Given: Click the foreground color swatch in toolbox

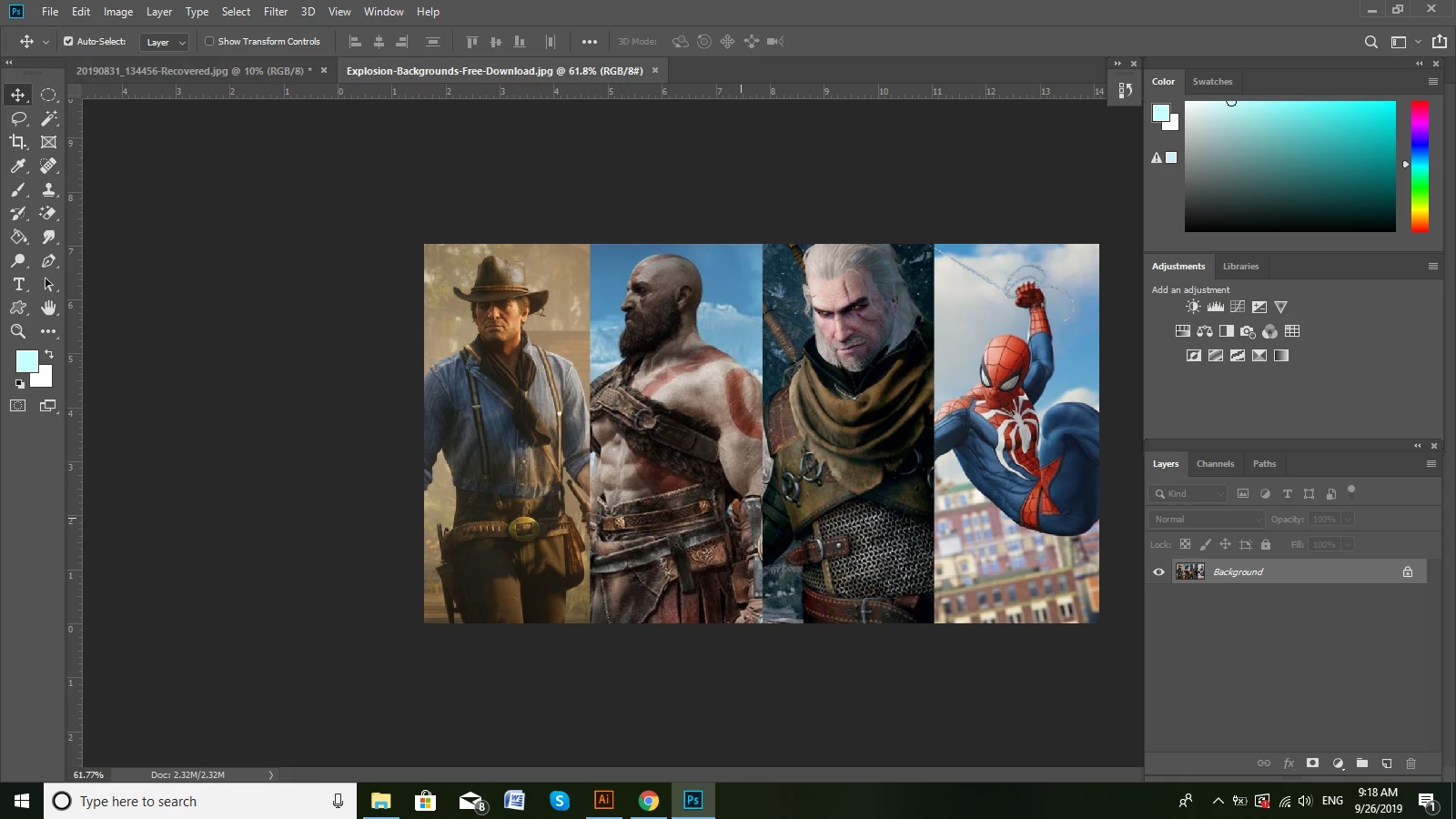Looking at the screenshot, I should click(x=26, y=360).
